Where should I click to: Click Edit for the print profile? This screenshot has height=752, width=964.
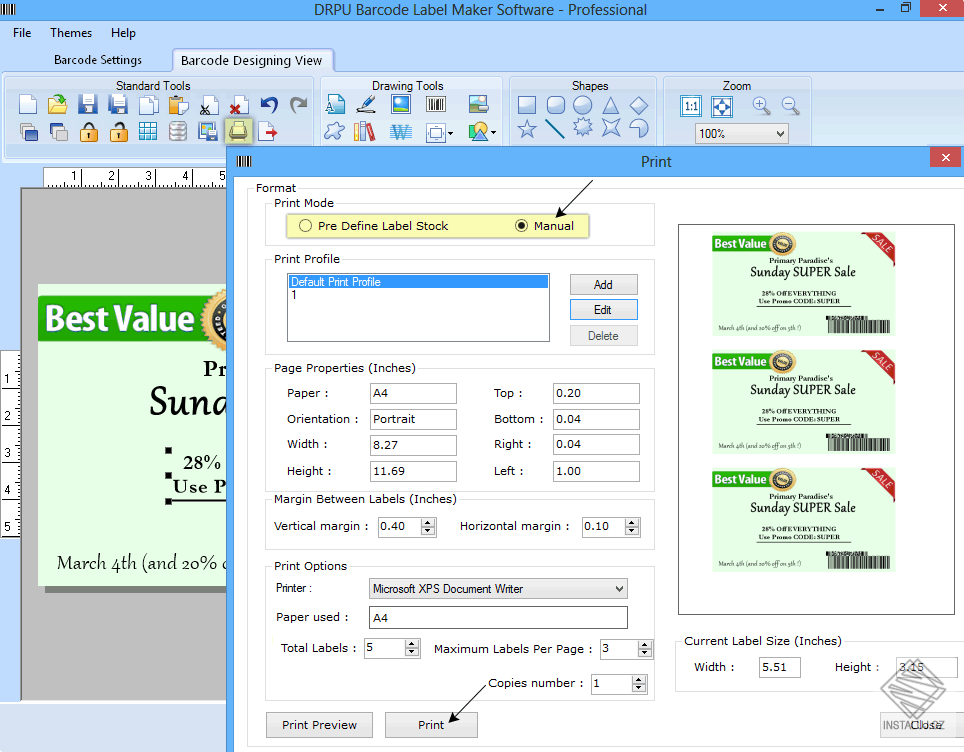point(603,310)
